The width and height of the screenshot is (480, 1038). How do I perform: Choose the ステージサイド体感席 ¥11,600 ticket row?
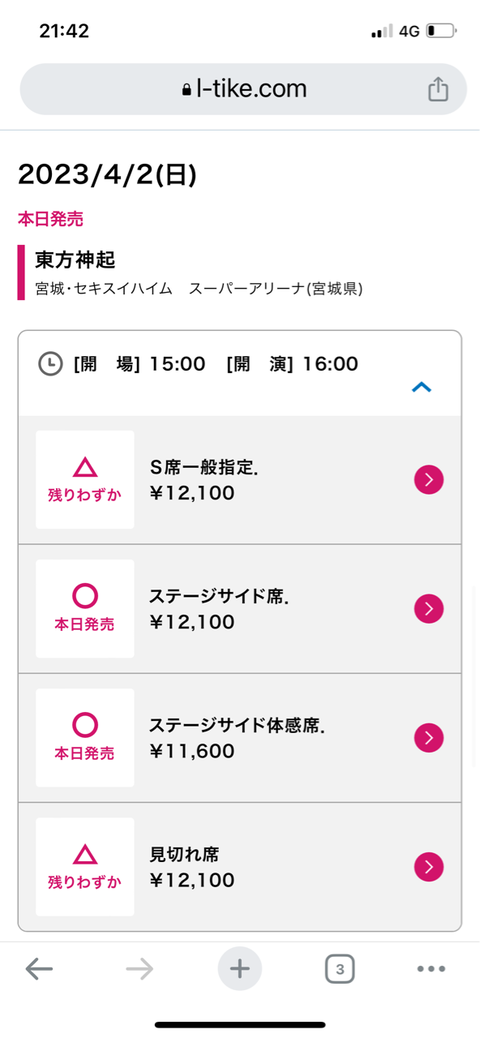click(240, 737)
